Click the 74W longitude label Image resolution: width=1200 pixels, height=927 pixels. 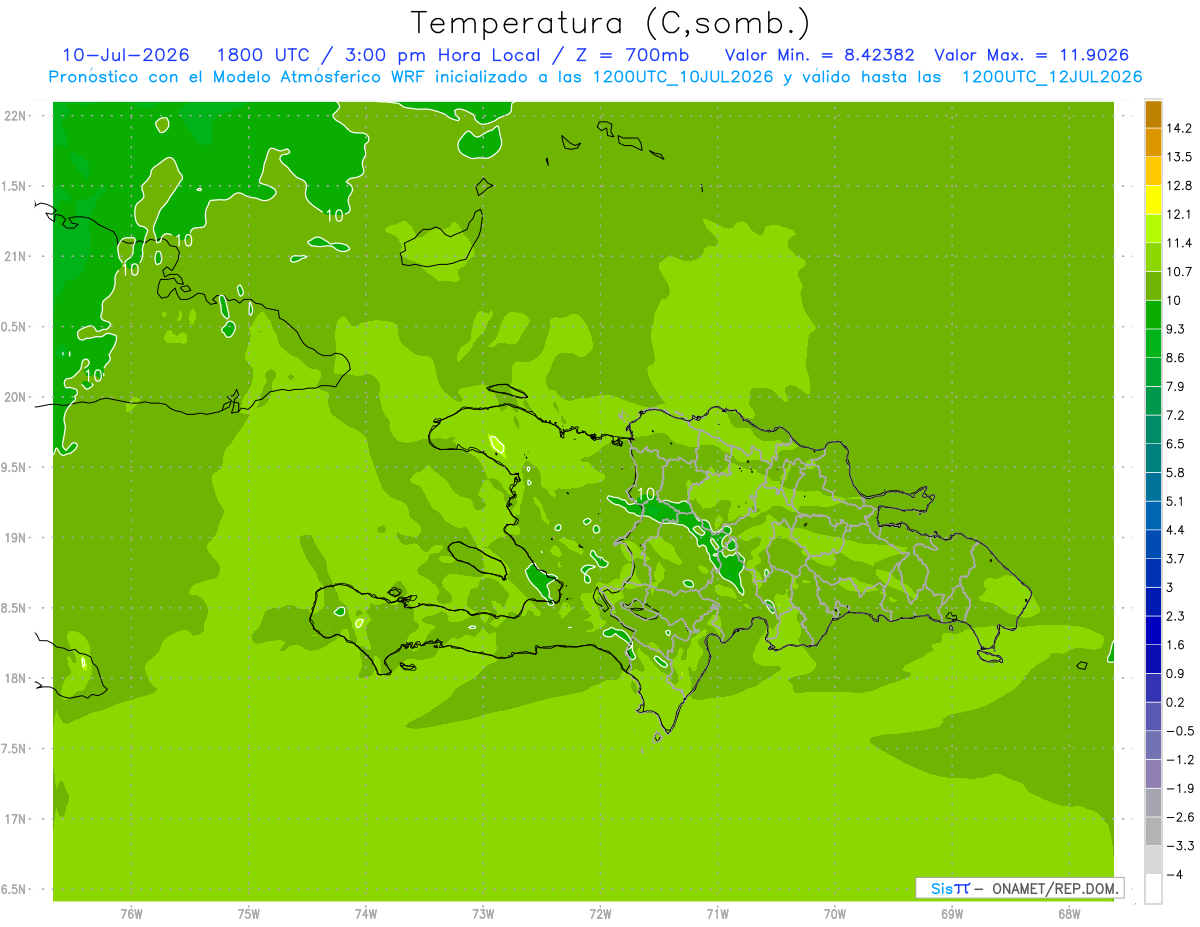point(366,914)
